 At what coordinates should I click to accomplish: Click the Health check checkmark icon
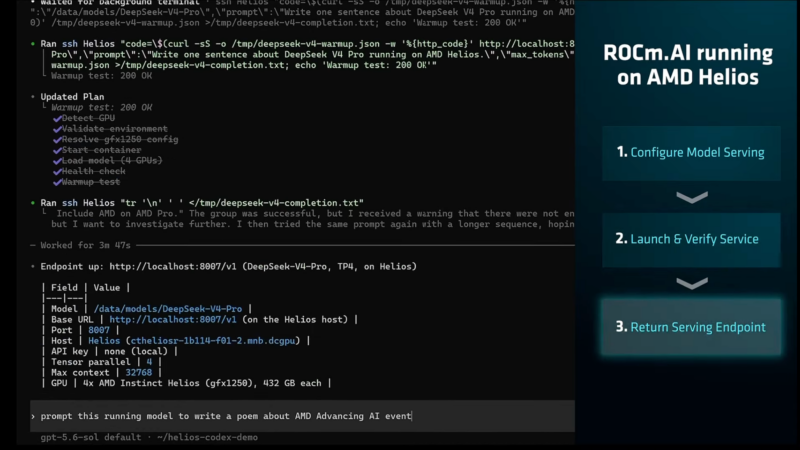click(57, 171)
